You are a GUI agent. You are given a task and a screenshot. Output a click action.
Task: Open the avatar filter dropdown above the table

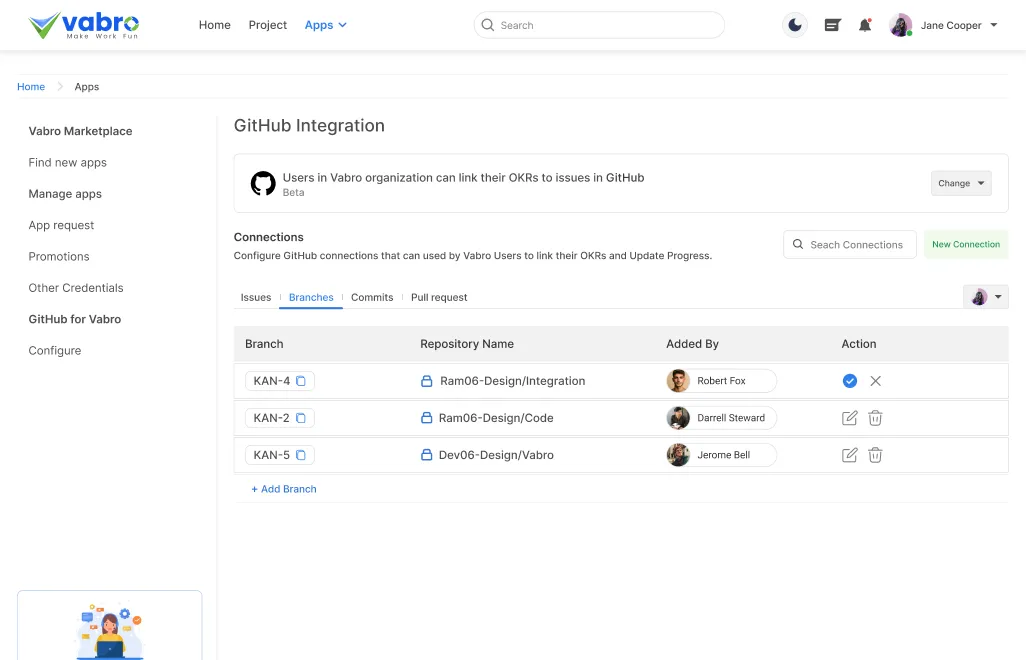click(x=986, y=297)
